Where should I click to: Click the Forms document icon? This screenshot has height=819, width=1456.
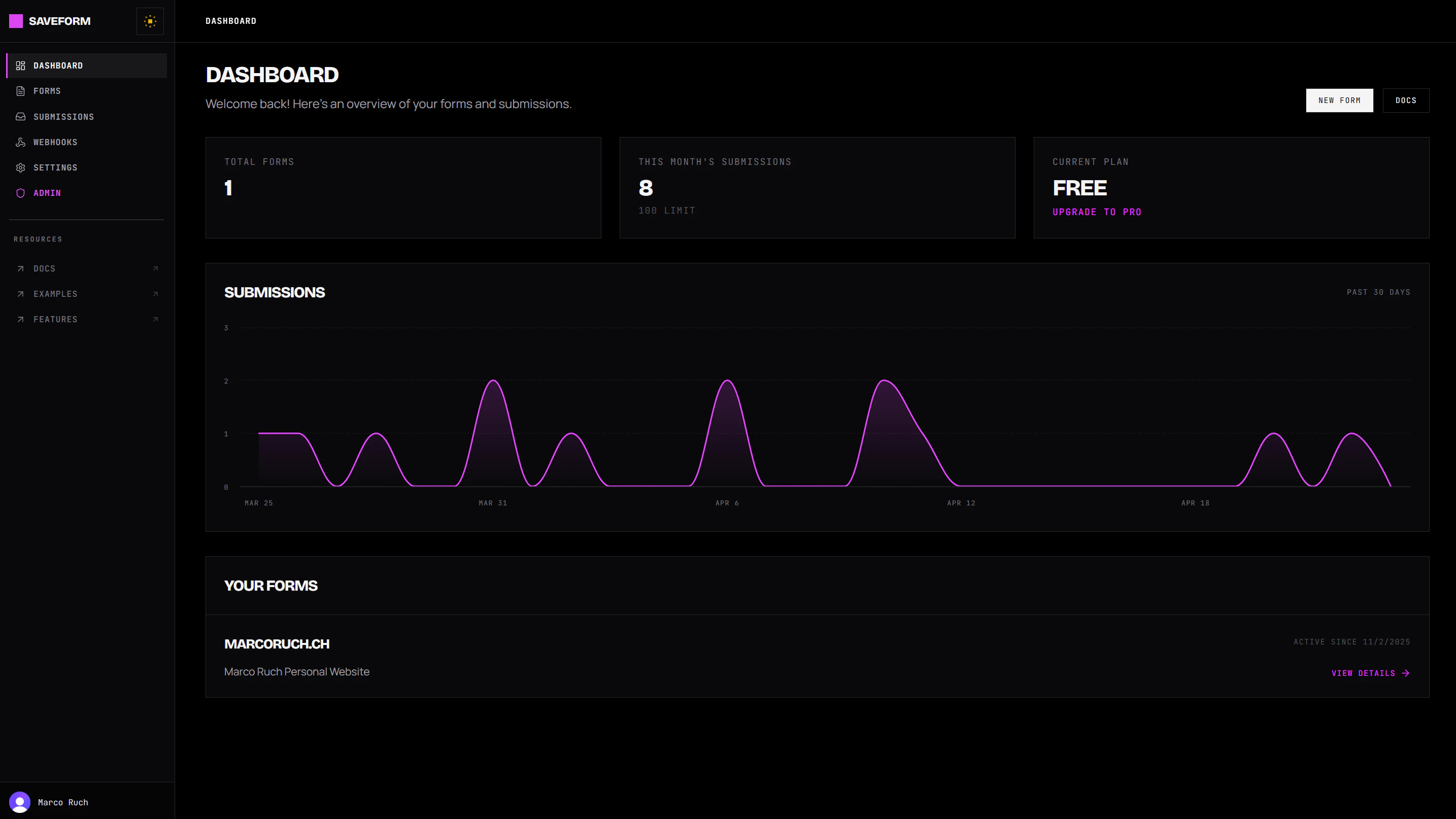[x=20, y=90]
